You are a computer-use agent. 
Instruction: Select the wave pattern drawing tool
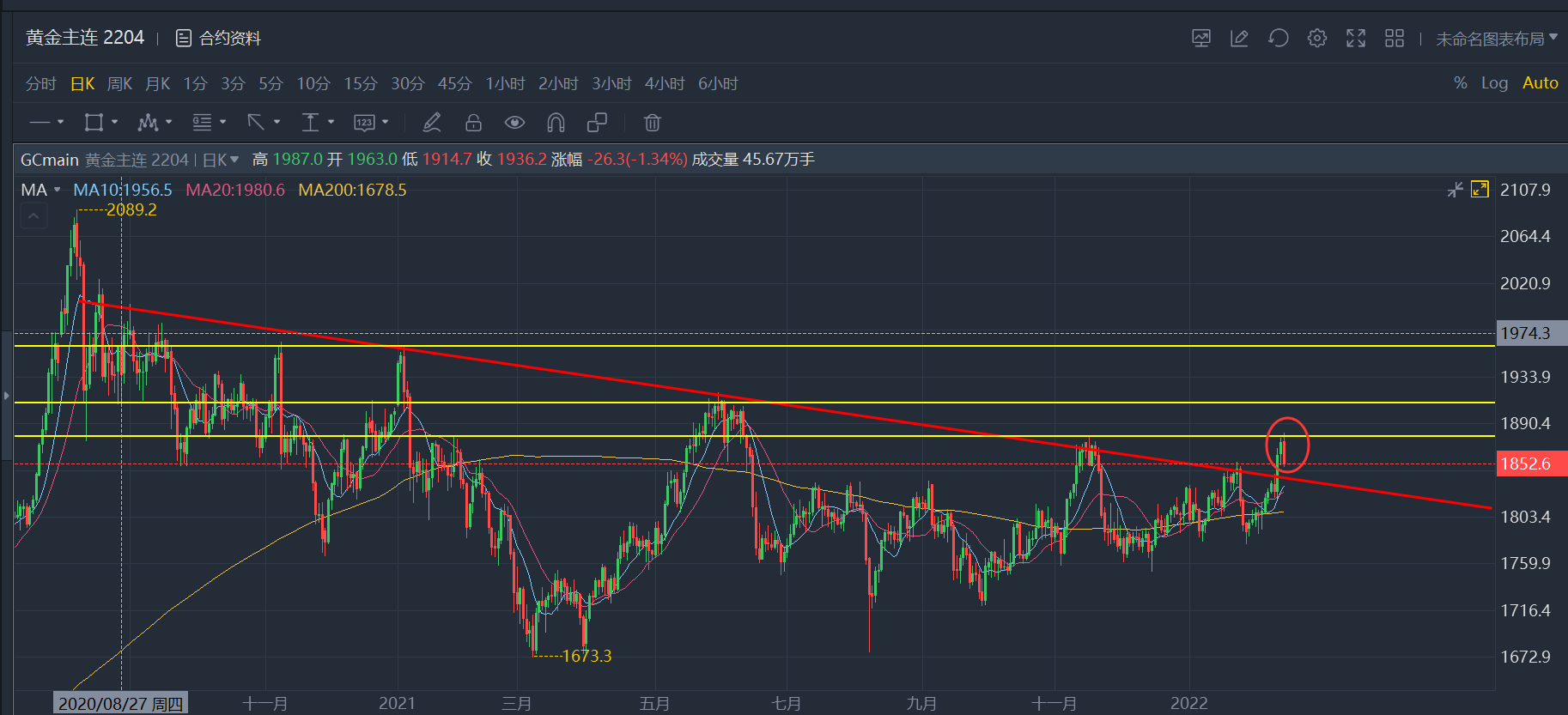coord(148,123)
